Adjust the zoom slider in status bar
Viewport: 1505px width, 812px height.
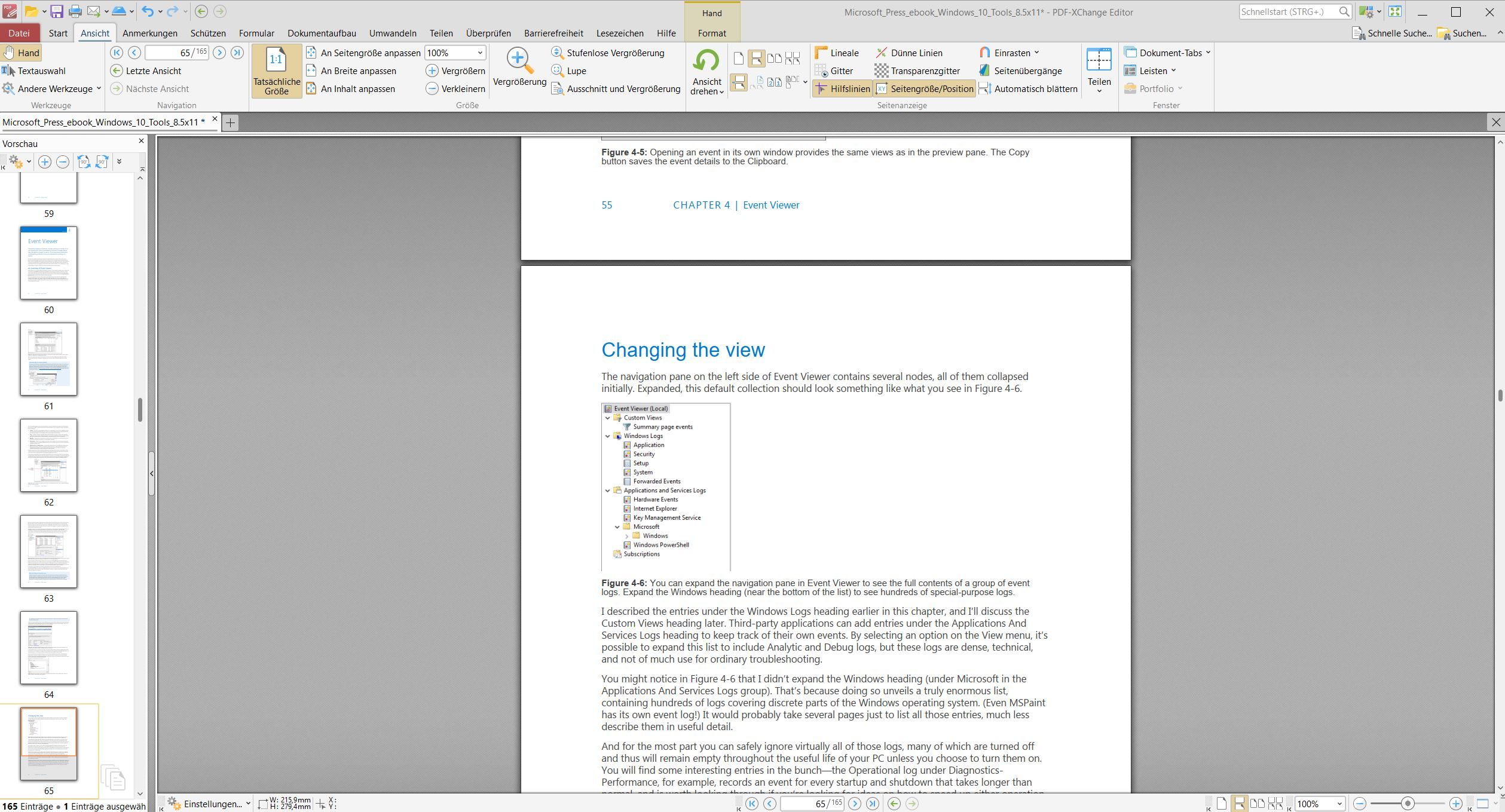tap(1408, 804)
